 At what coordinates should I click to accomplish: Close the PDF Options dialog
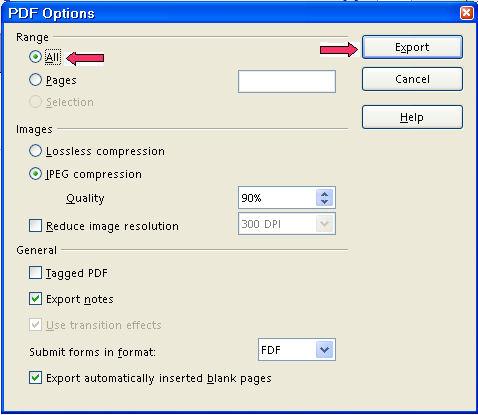tap(466, 13)
